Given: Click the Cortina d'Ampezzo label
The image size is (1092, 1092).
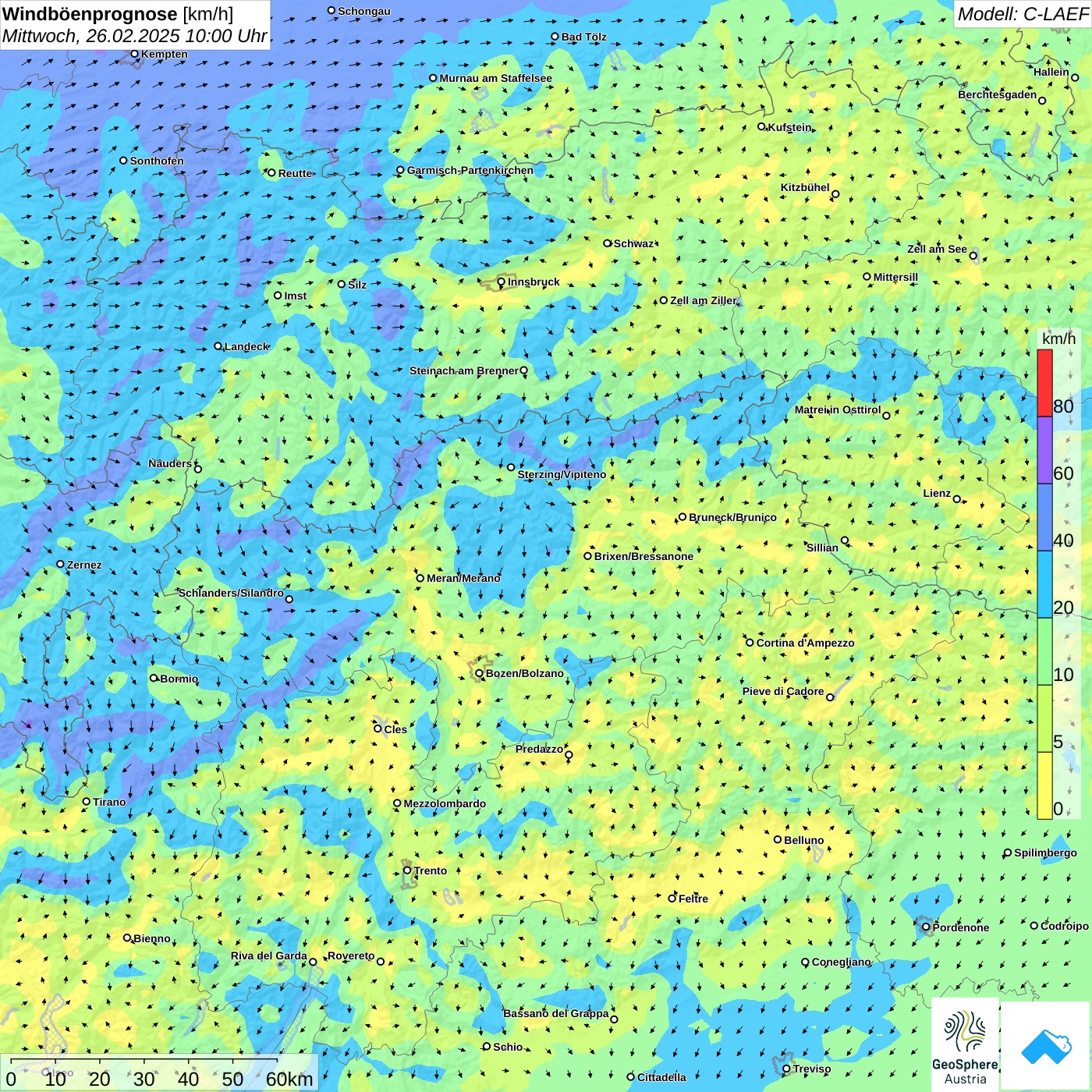Looking at the screenshot, I should tap(805, 643).
